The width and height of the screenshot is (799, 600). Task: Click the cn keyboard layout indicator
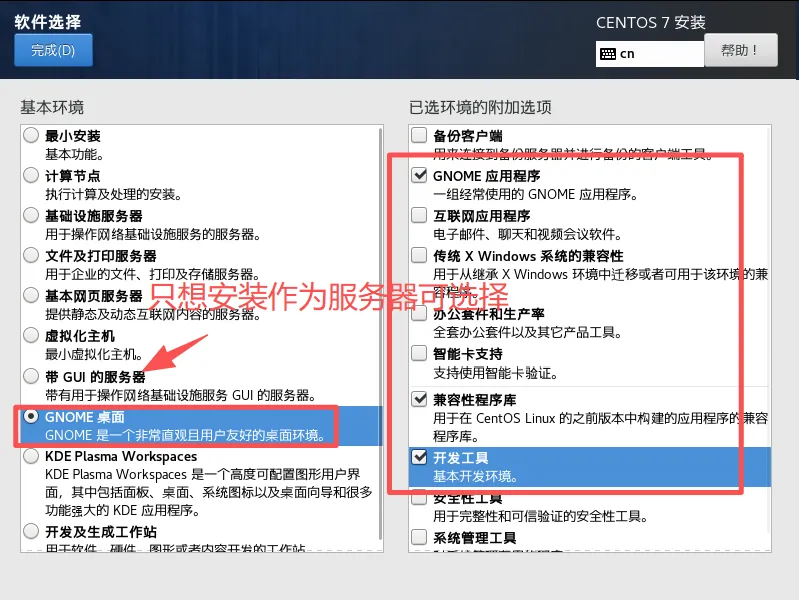coord(650,54)
